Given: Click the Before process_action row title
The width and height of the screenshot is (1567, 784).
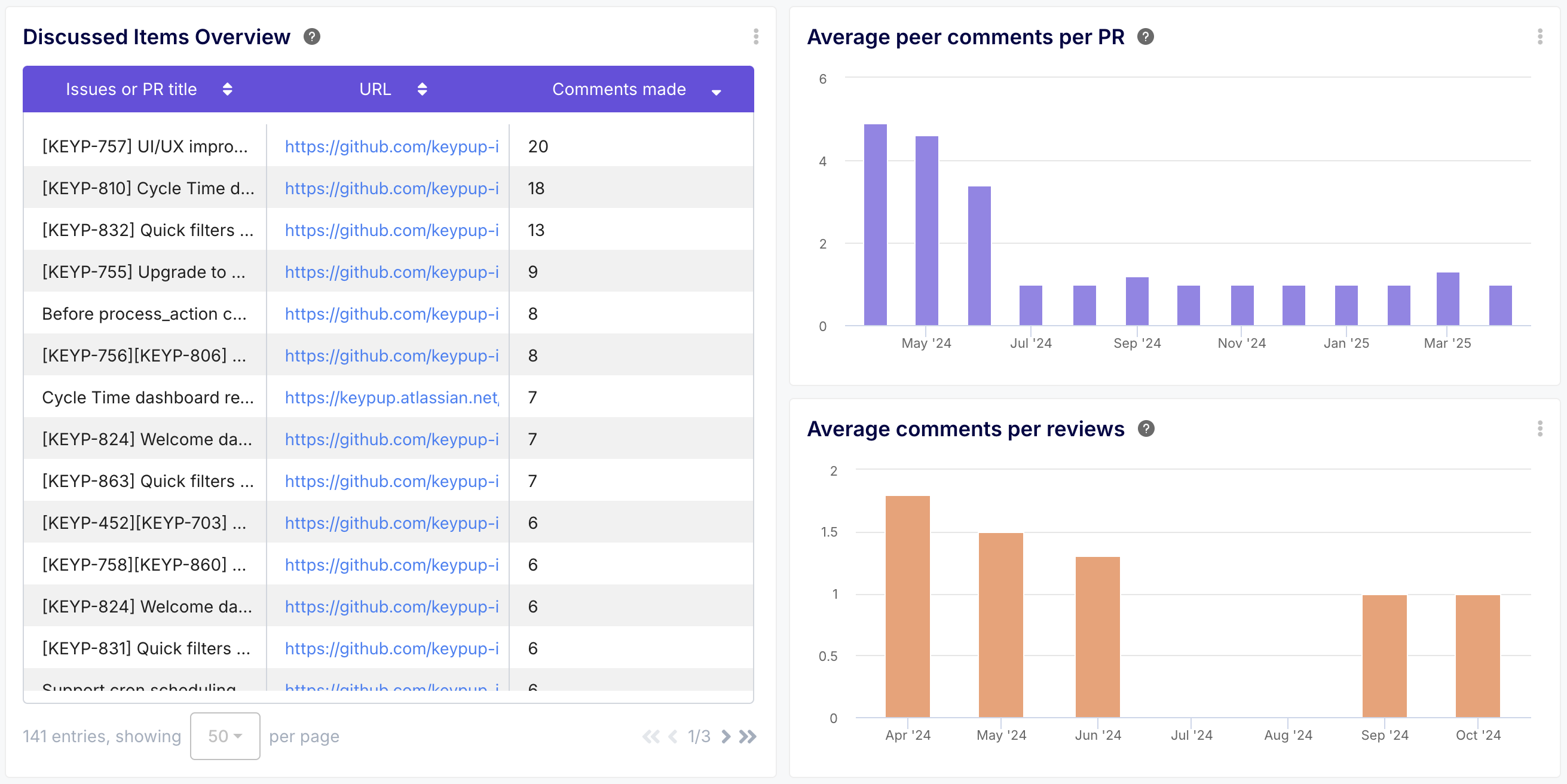Looking at the screenshot, I should [144, 314].
